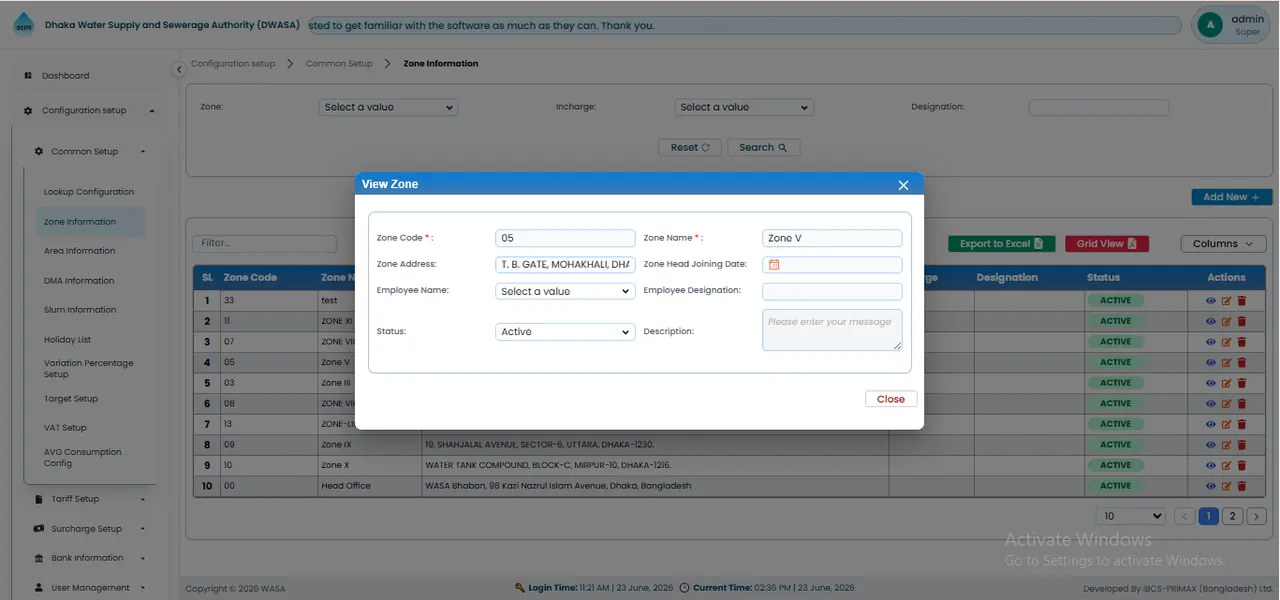1280x600 pixels.
Task: Click the edit icon in the Zone IX row
Action: (1227, 445)
